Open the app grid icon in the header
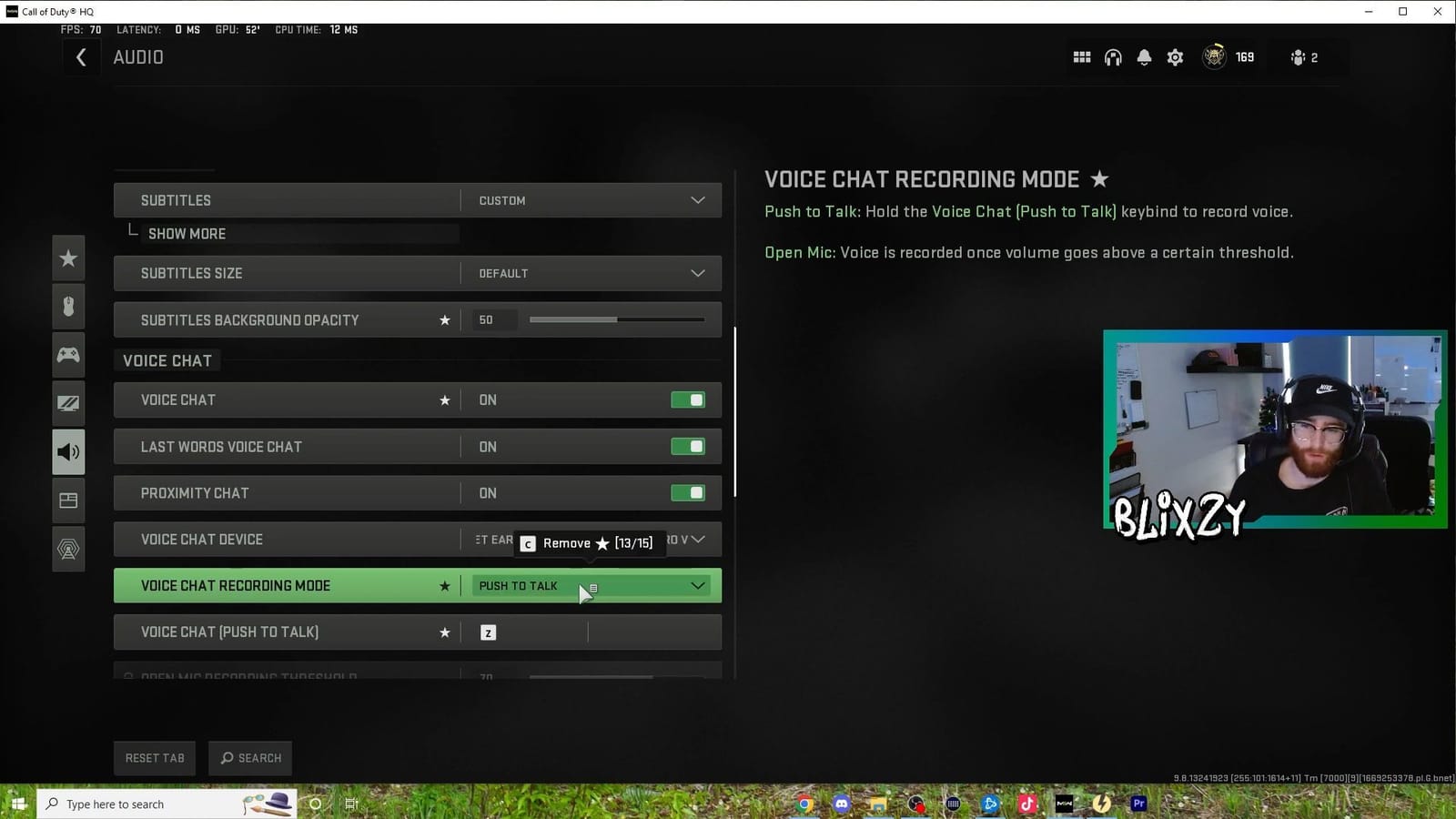Image resolution: width=1456 pixels, height=819 pixels. point(1082,56)
